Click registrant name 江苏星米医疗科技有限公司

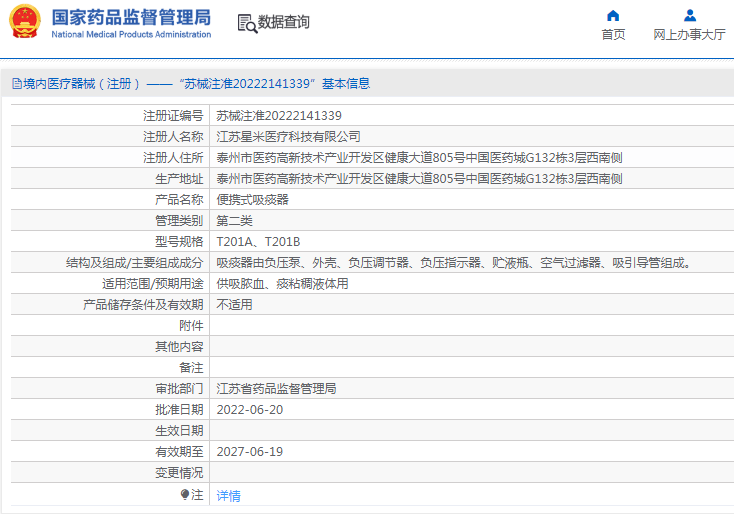(x=288, y=137)
